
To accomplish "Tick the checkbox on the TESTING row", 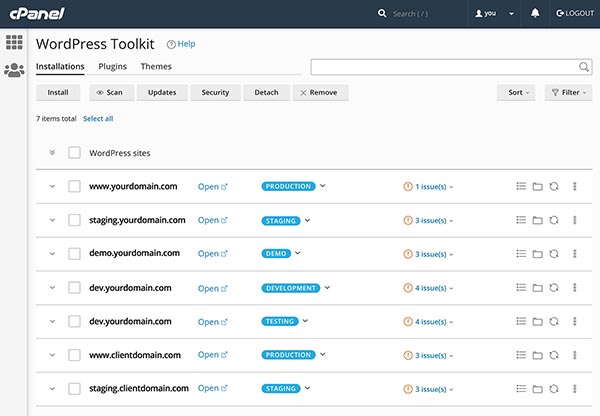I will click(74, 321).
